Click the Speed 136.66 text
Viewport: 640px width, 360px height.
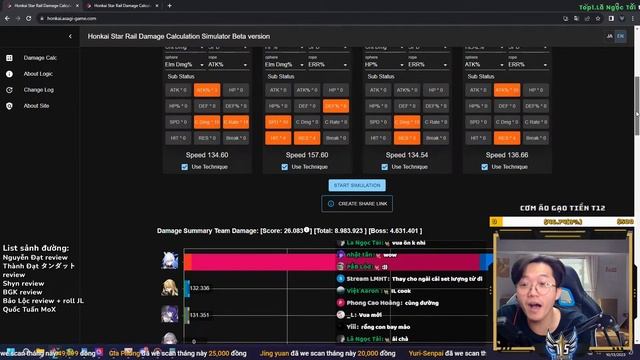(x=507, y=155)
